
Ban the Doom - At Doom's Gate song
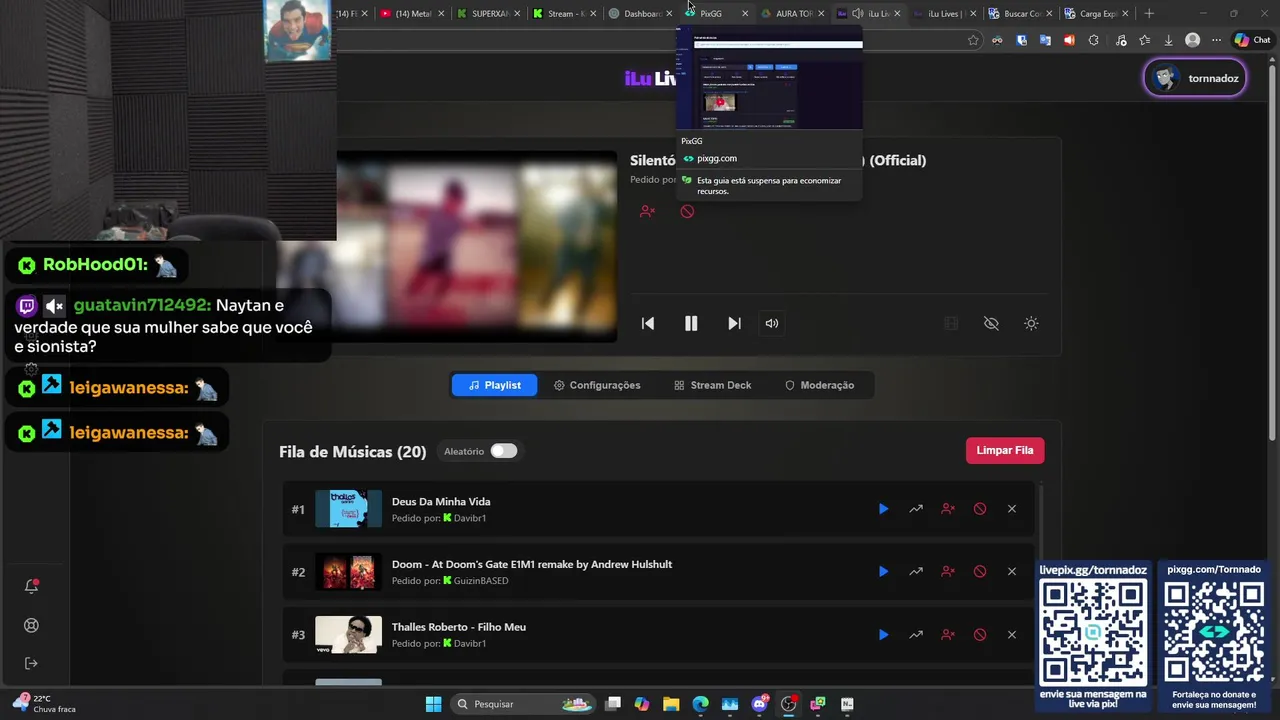pos(980,572)
